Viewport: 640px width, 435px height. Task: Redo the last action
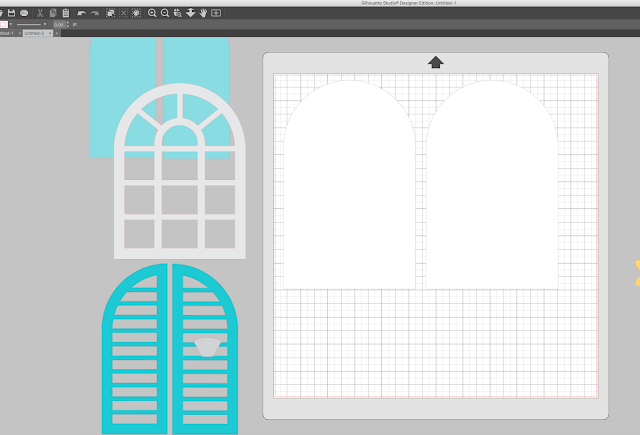(95, 13)
